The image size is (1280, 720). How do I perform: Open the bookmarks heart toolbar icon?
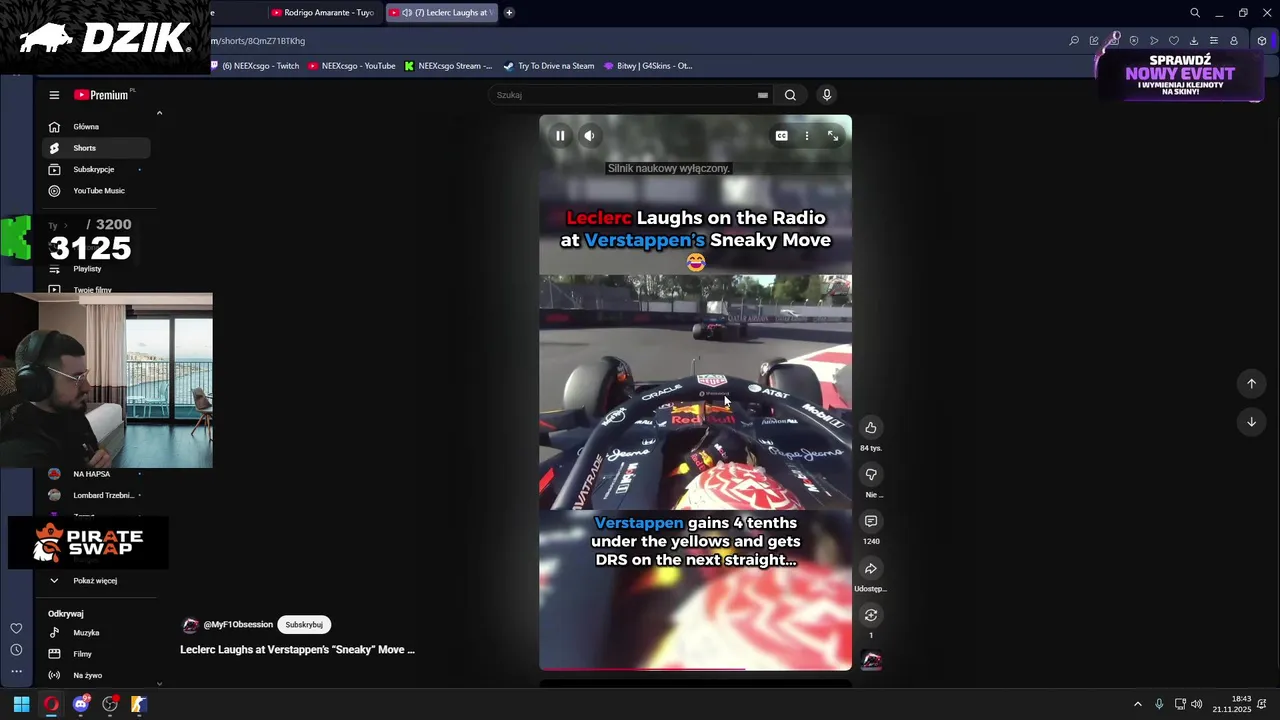1174,41
